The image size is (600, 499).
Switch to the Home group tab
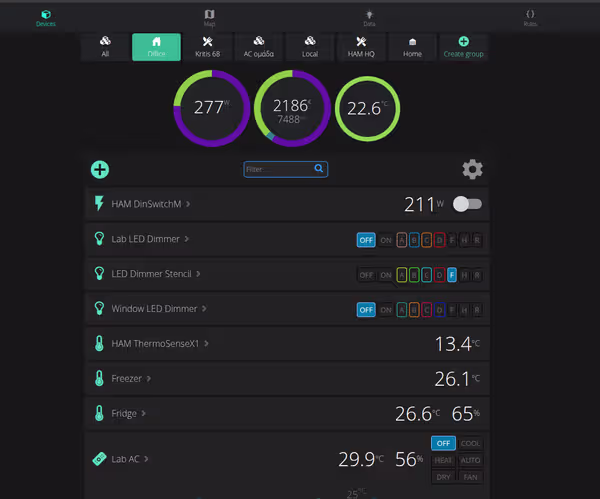point(412,47)
